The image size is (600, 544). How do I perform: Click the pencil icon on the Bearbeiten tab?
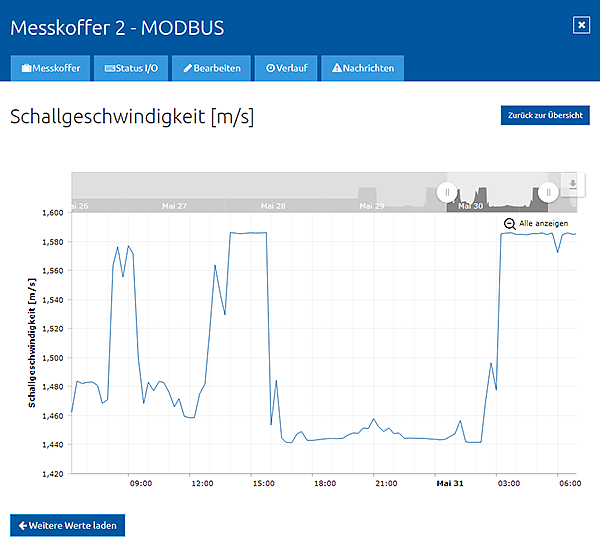pyautogui.click(x=187, y=69)
